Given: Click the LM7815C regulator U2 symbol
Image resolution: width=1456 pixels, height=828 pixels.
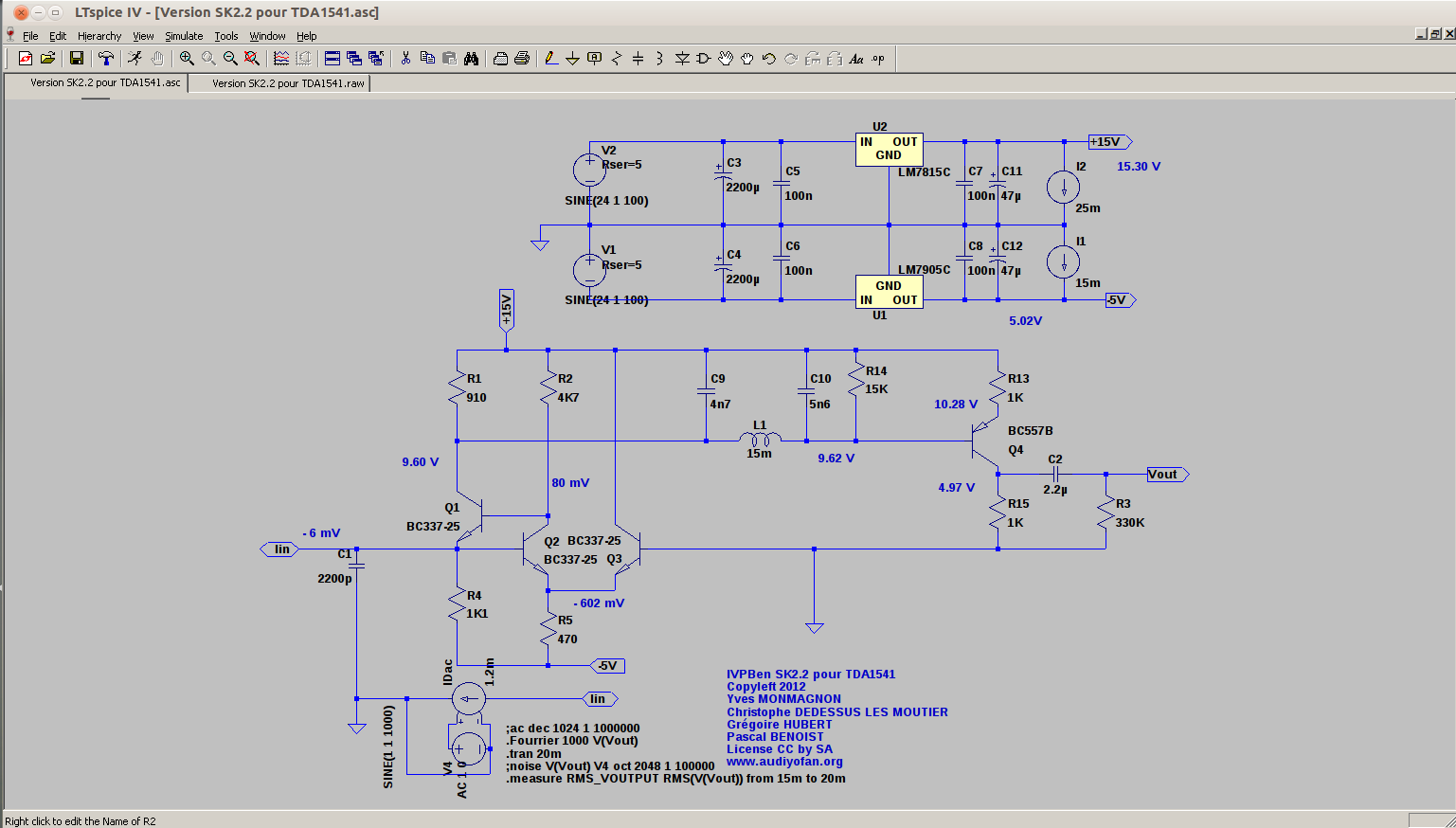Looking at the screenshot, I should (x=889, y=149).
